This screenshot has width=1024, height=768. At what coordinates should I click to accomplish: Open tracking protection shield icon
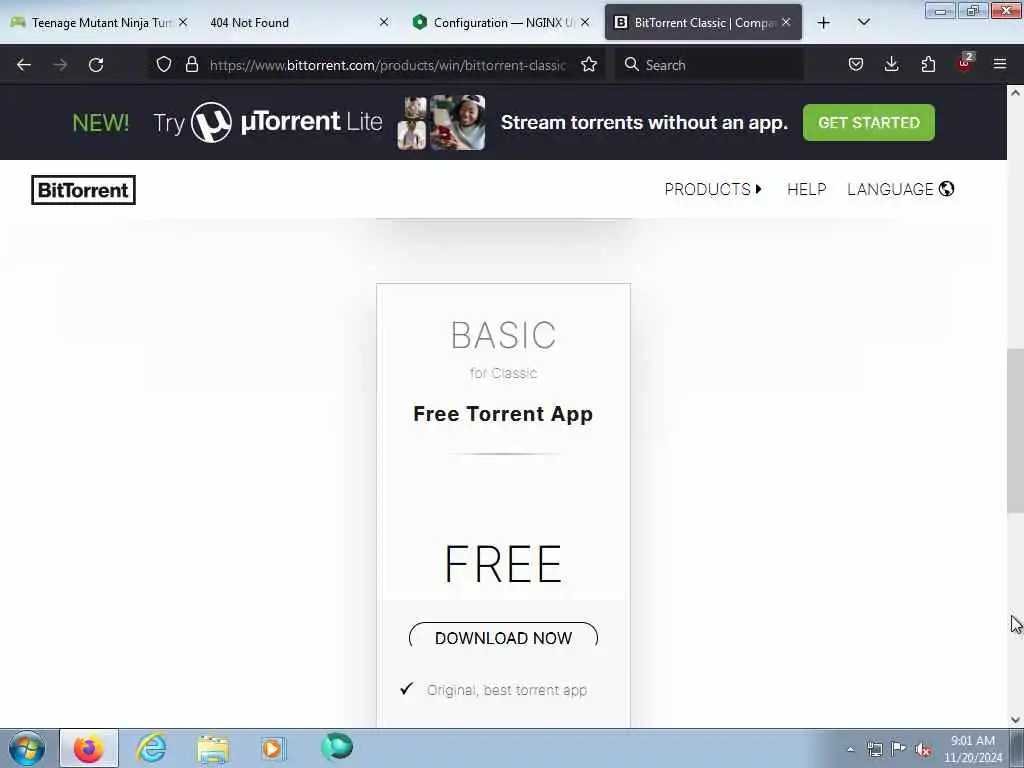(164, 65)
